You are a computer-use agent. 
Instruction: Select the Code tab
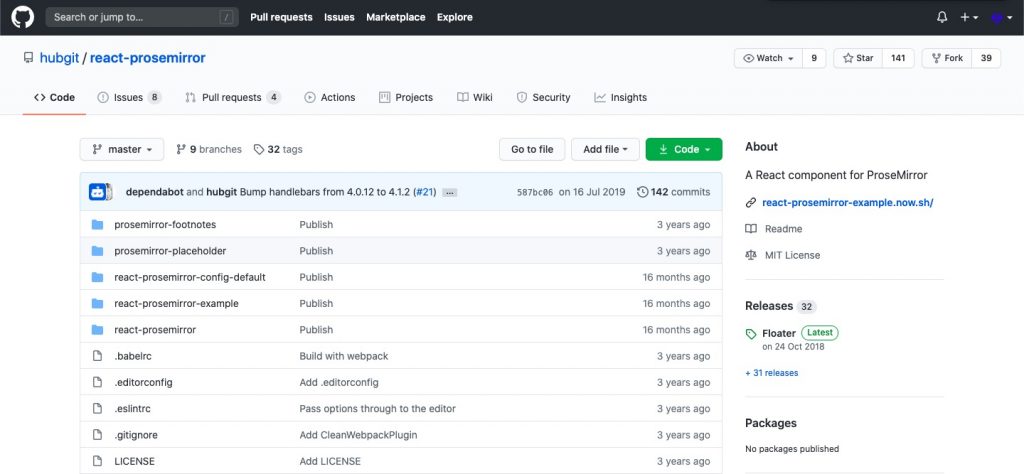point(54,97)
